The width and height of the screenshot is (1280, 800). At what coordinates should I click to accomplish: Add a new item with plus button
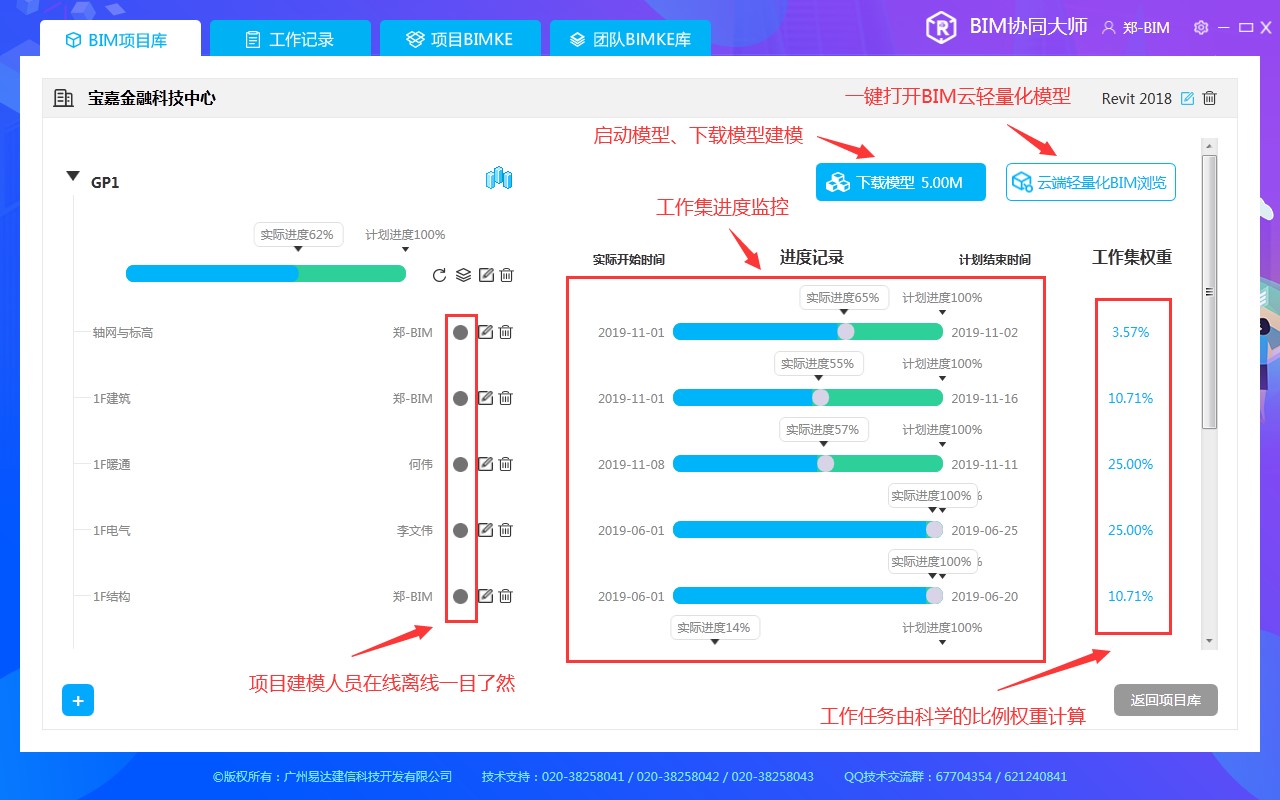77,700
